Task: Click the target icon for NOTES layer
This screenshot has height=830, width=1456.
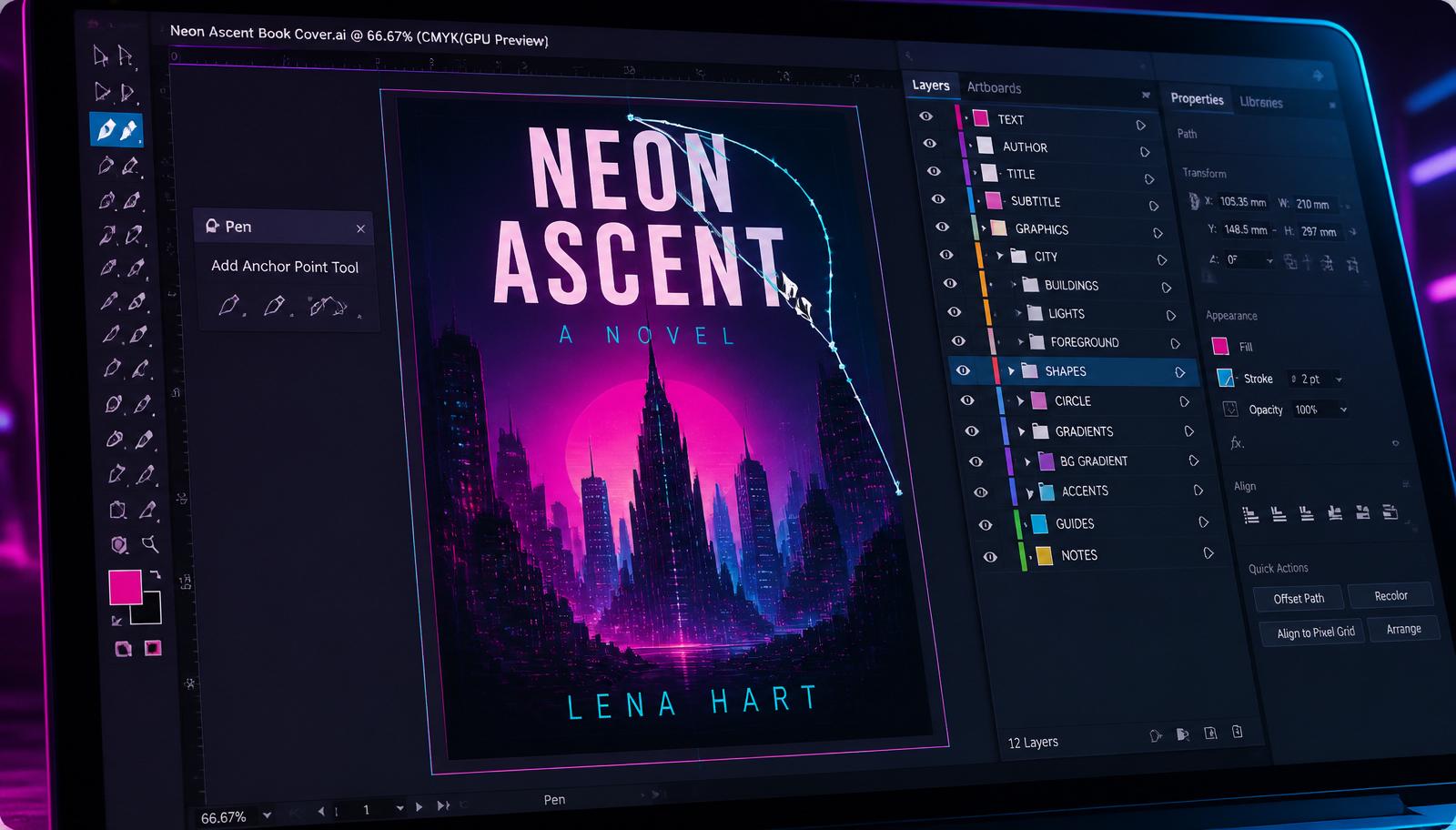Action: coord(1208,553)
